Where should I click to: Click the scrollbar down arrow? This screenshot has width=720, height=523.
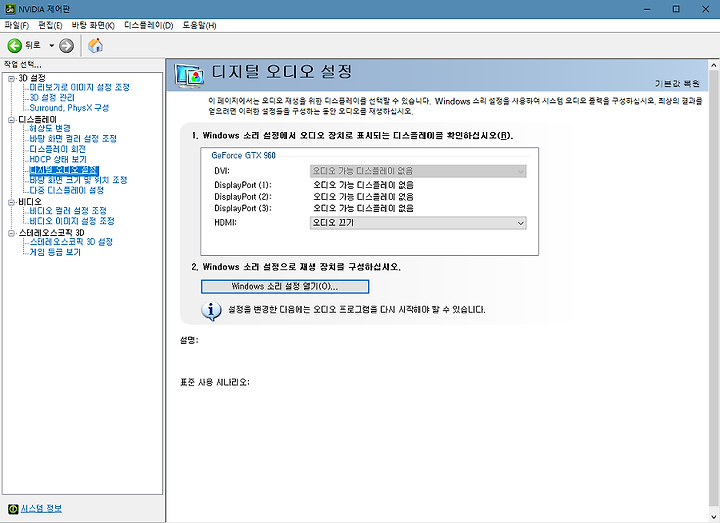[714, 517]
